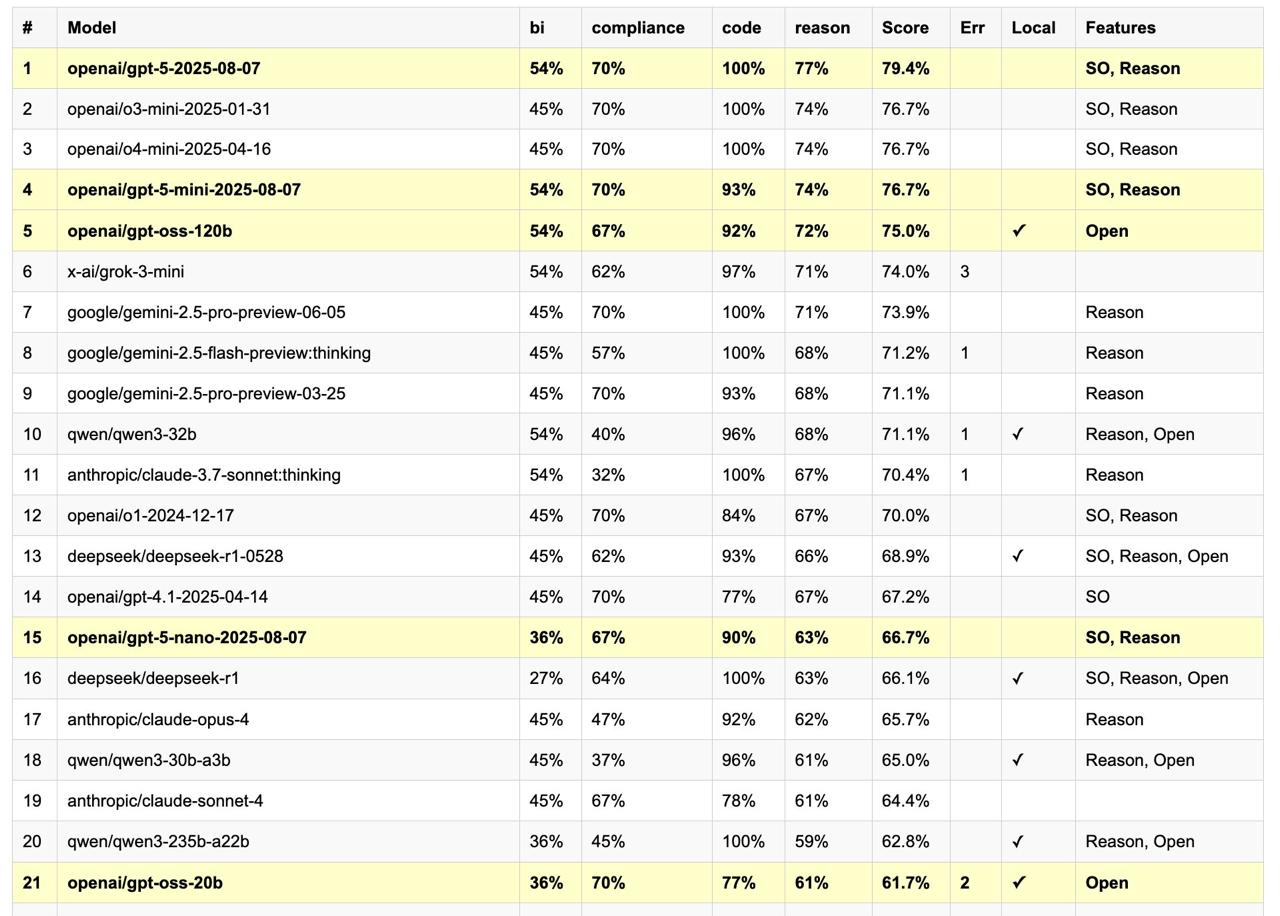Click the Model column header
This screenshot has width=1280, height=916.
tap(91, 28)
